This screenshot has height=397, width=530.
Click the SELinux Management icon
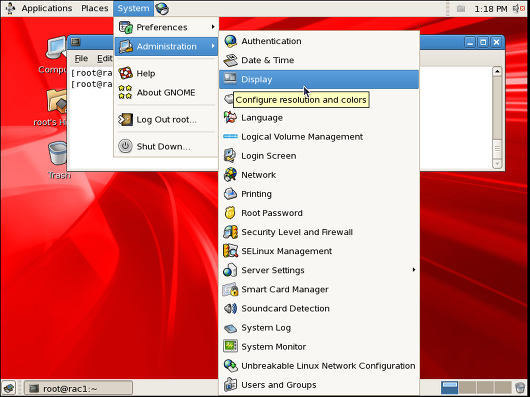(x=231, y=251)
